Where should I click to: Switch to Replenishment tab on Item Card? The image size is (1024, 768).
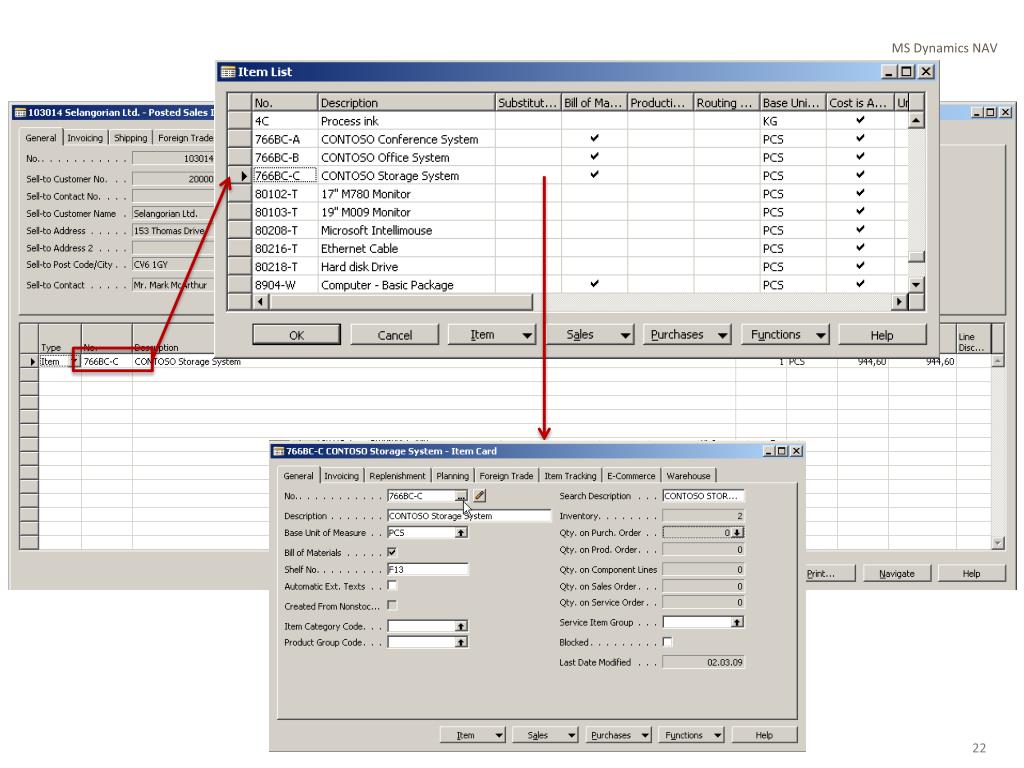(397, 476)
